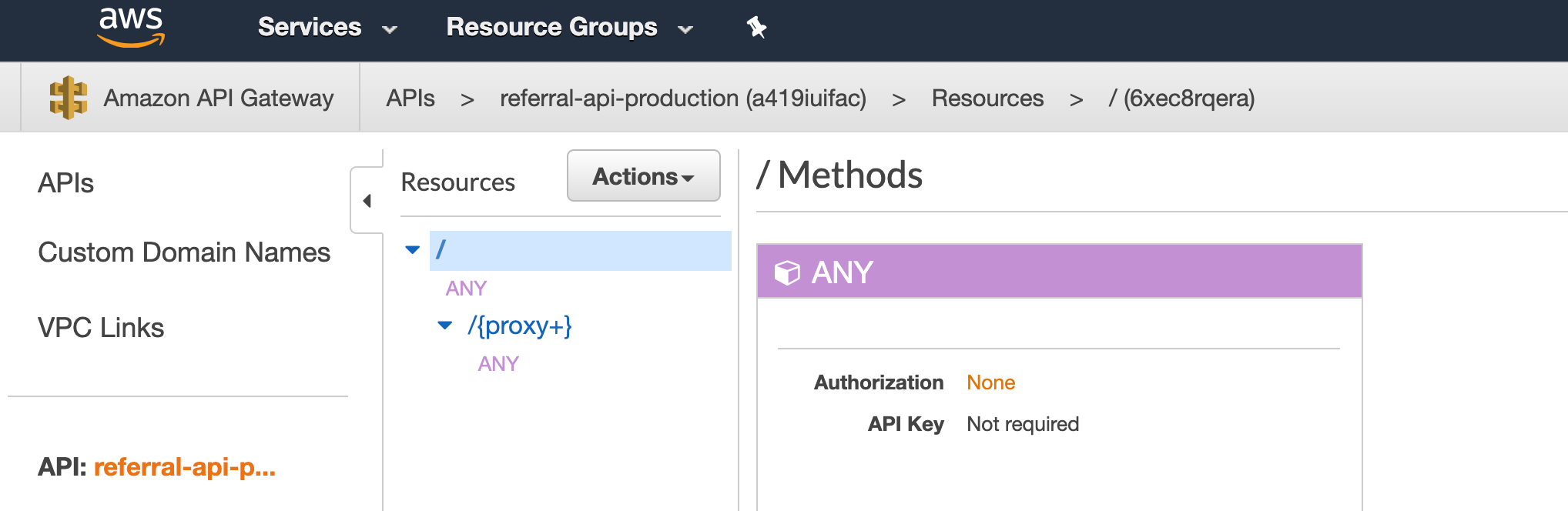Open the Services dropdown menu
This screenshot has width=1568, height=511.
tap(327, 28)
